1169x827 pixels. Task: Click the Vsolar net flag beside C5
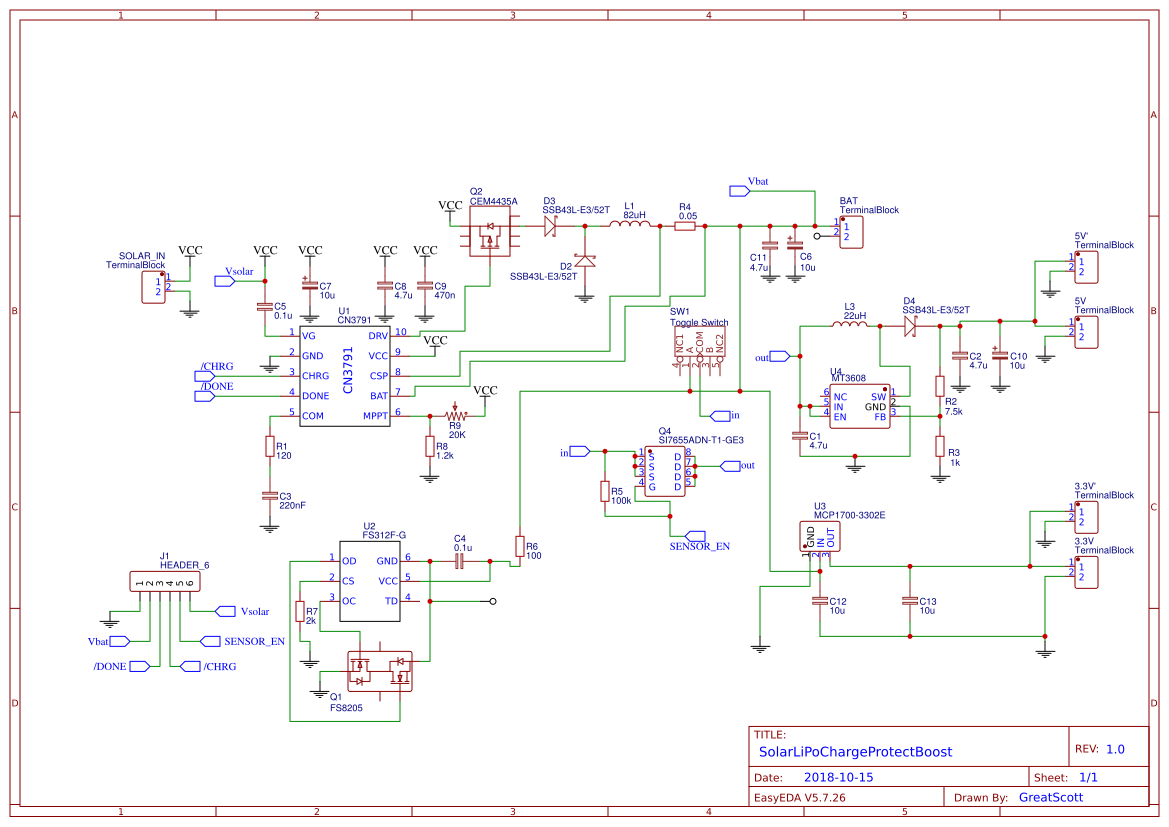(x=224, y=282)
